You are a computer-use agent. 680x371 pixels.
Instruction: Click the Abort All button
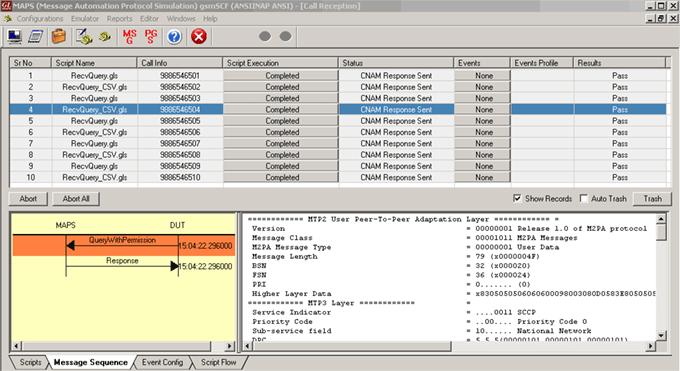[76, 199]
